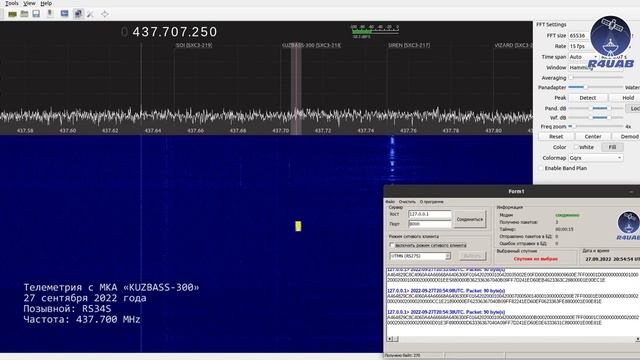Open the Tools menu
The height and width of the screenshot is (360, 640).
point(11,3)
